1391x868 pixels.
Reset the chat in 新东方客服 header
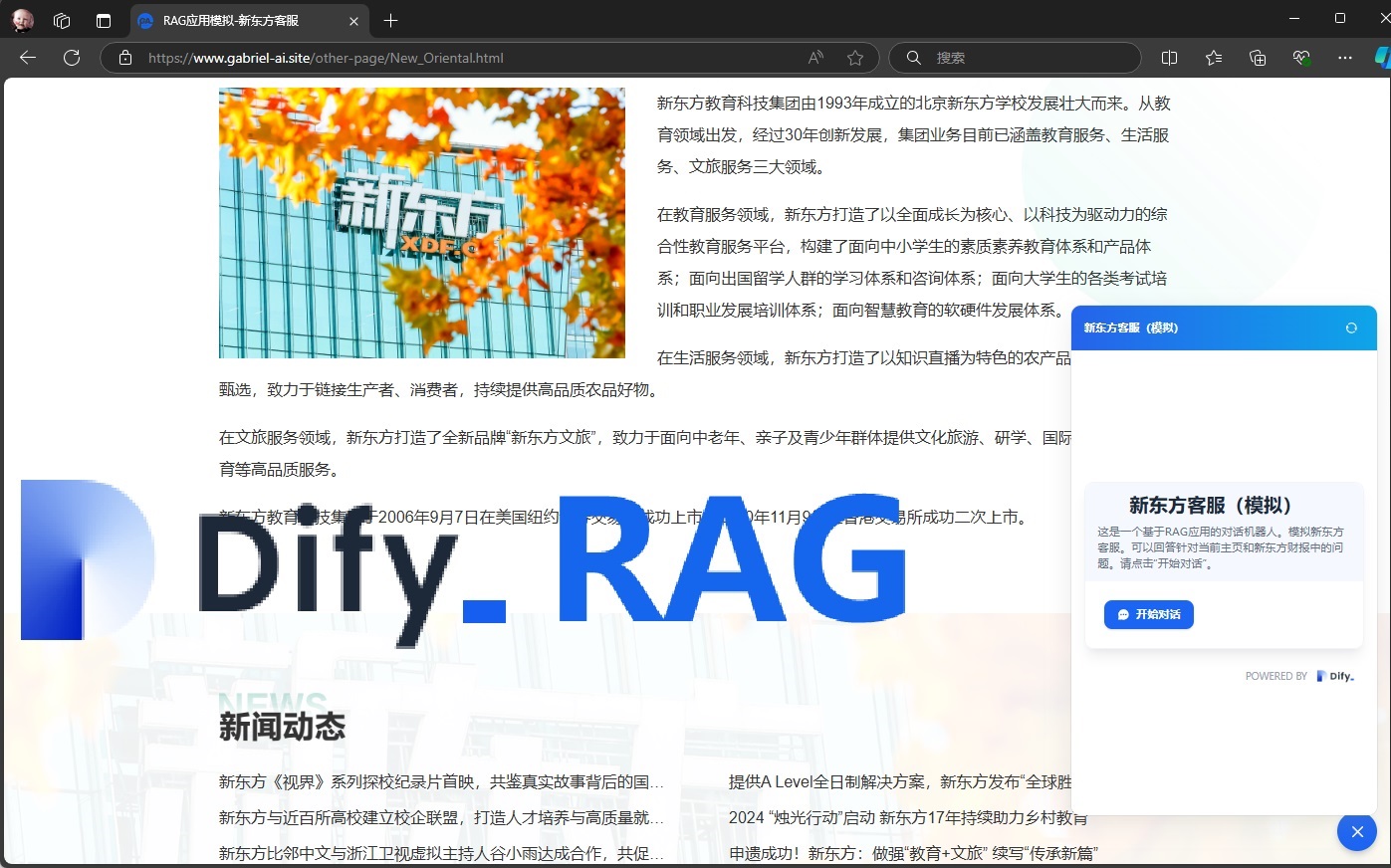[1351, 327]
